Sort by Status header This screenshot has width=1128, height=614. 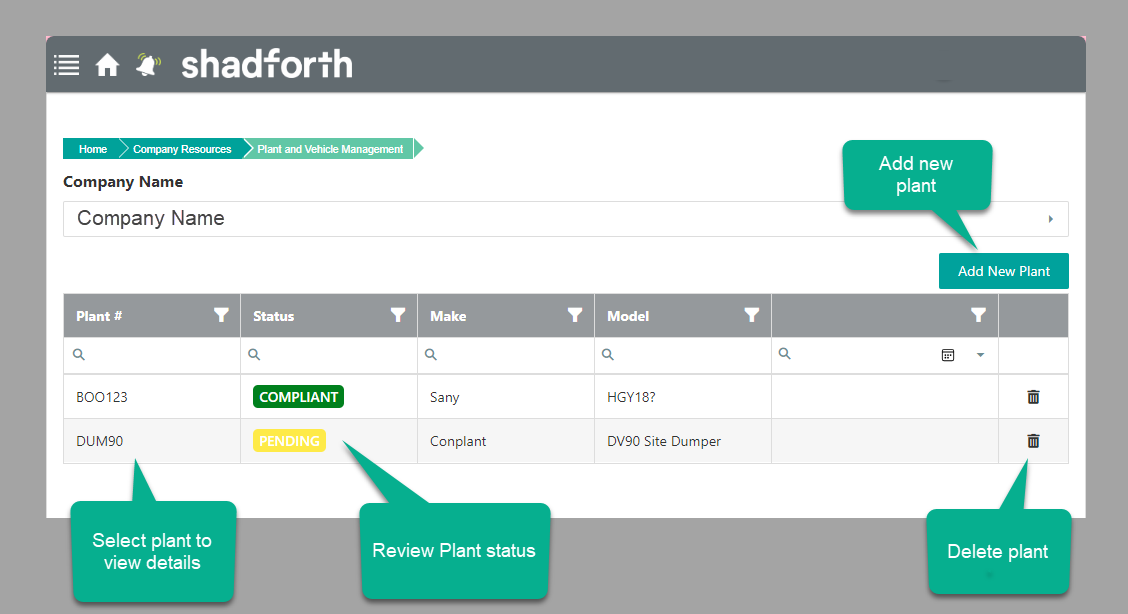(273, 316)
